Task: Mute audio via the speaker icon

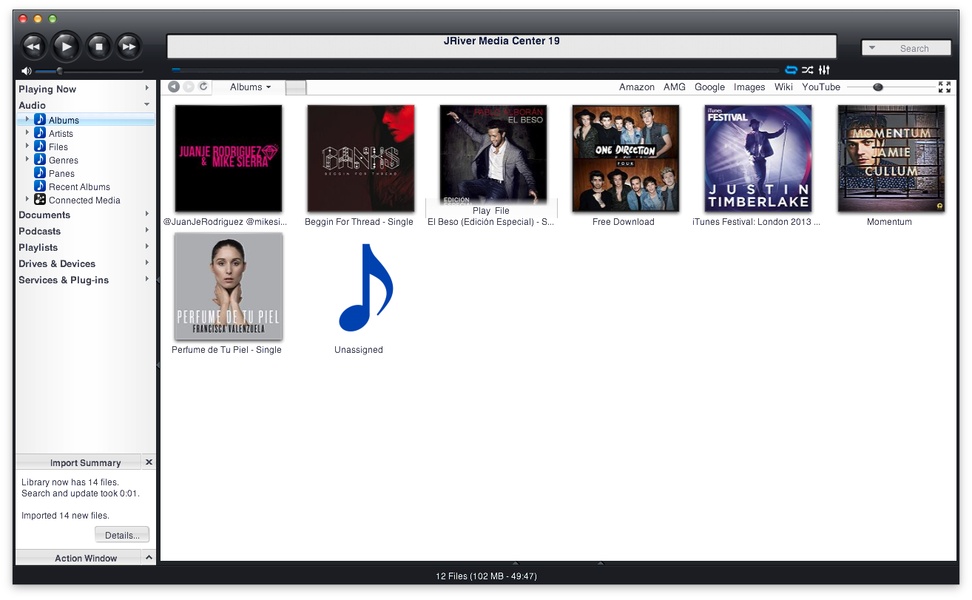Action: tap(26, 71)
